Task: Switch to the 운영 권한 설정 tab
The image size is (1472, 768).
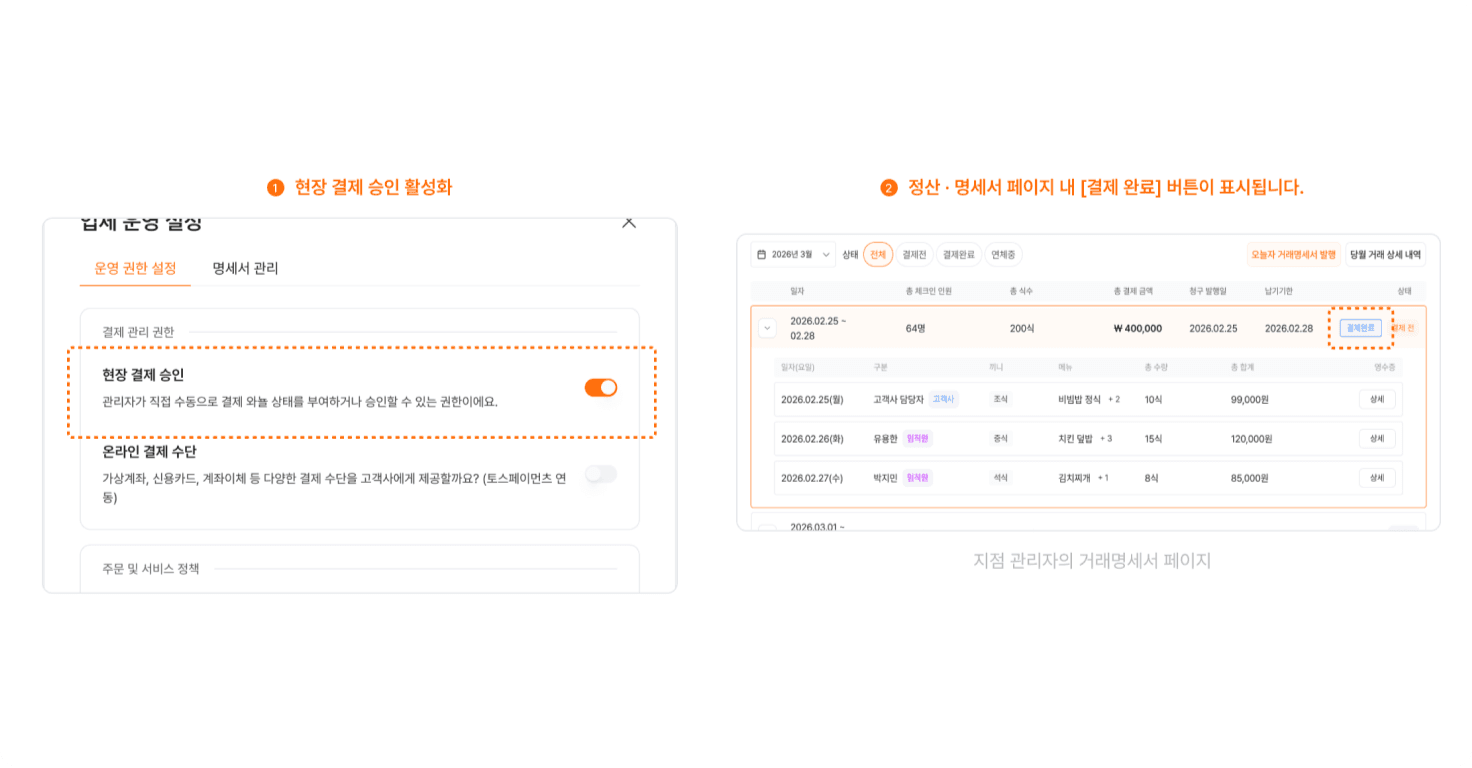Action: click(x=135, y=268)
